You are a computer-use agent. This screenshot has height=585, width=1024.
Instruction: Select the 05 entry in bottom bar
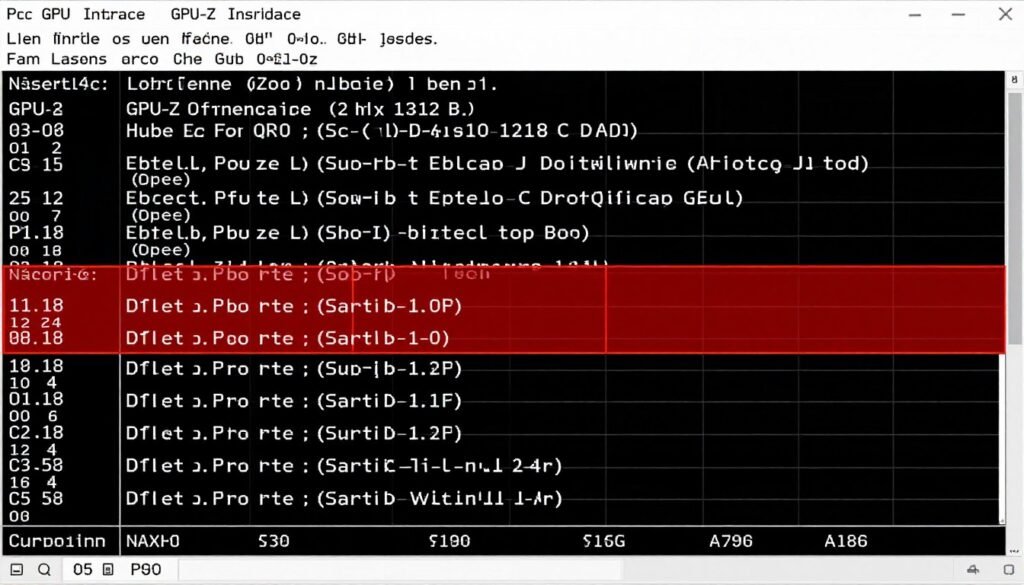[82, 569]
